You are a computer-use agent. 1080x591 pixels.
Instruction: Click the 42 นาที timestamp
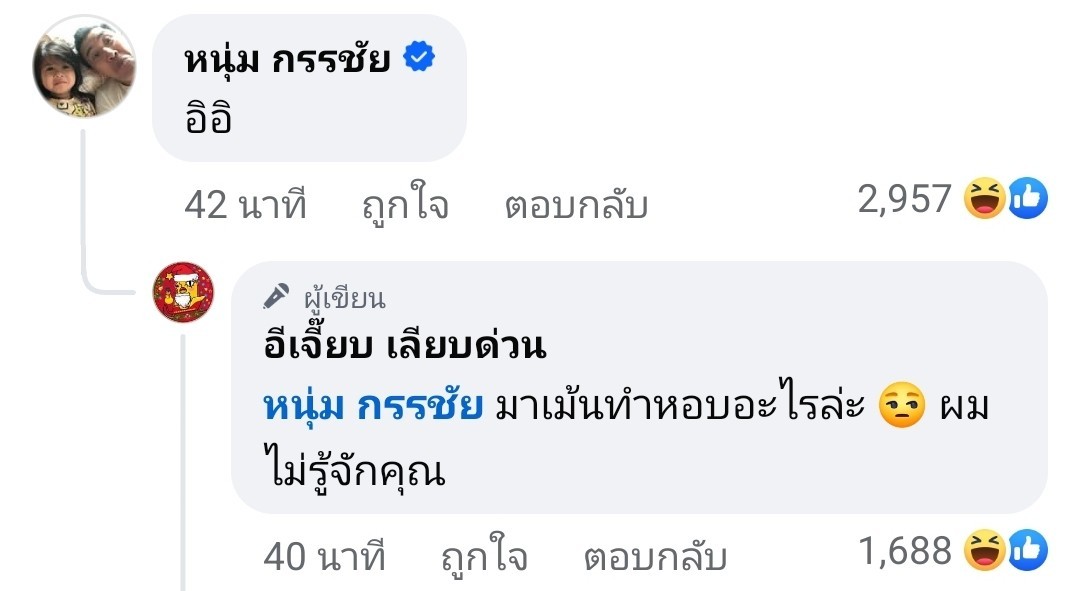click(245, 205)
